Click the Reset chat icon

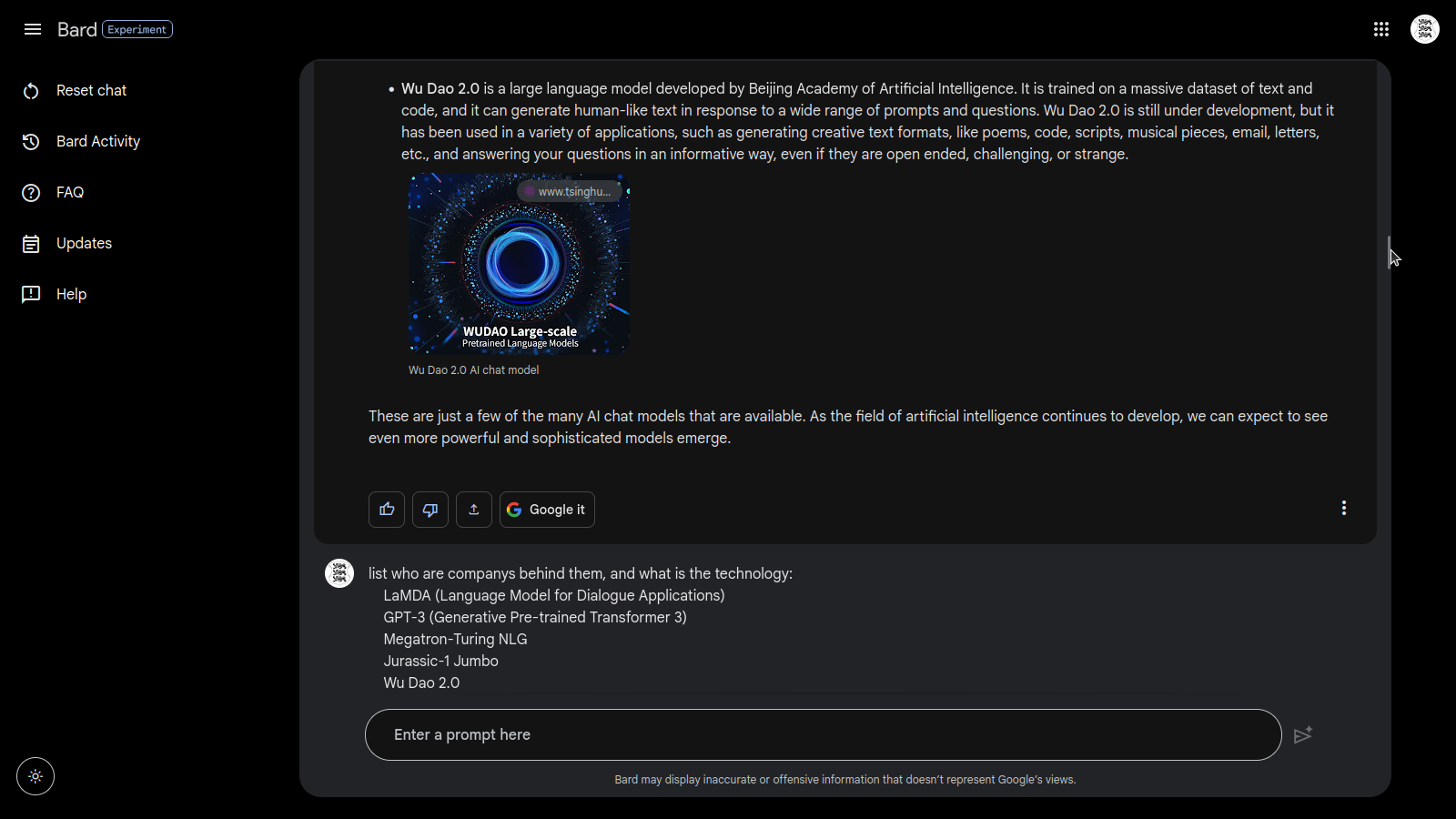tap(31, 91)
